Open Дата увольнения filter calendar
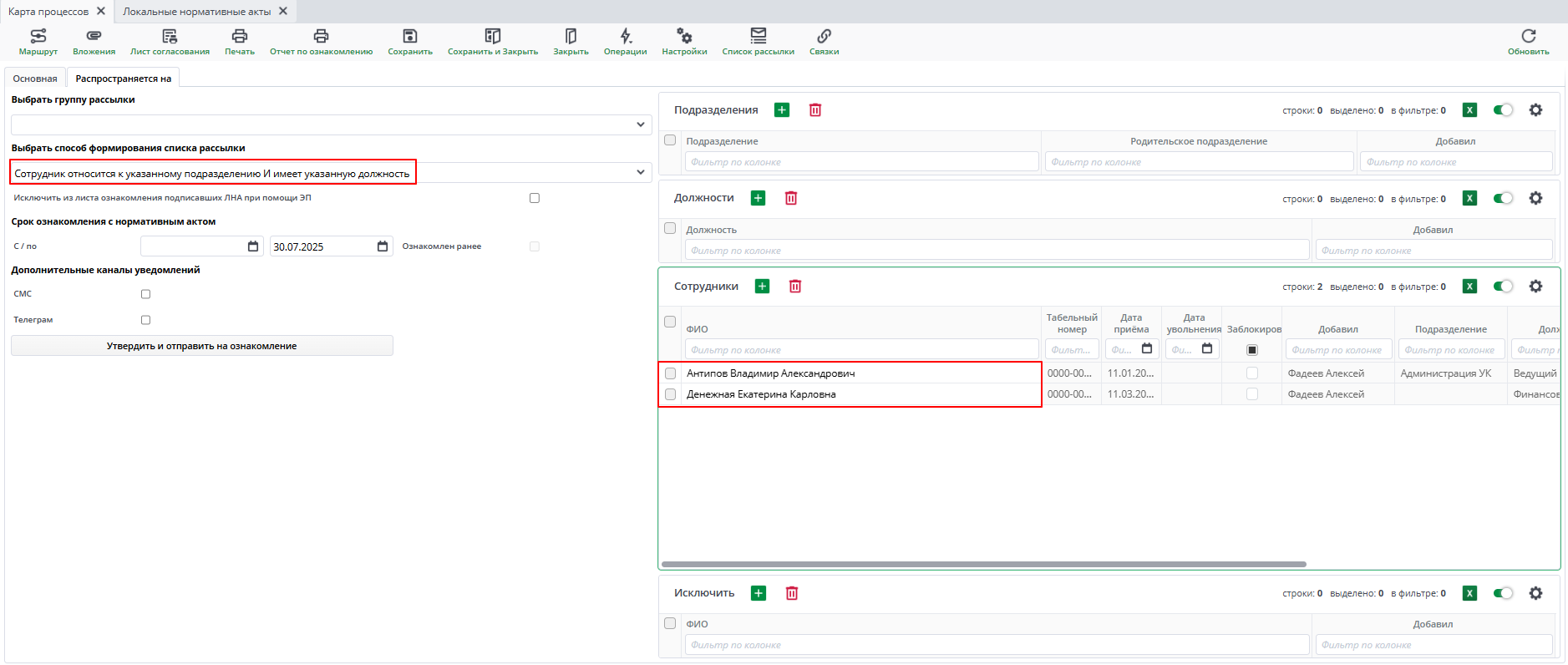This screenshot has height=665, width=1568. point(1207,349)
